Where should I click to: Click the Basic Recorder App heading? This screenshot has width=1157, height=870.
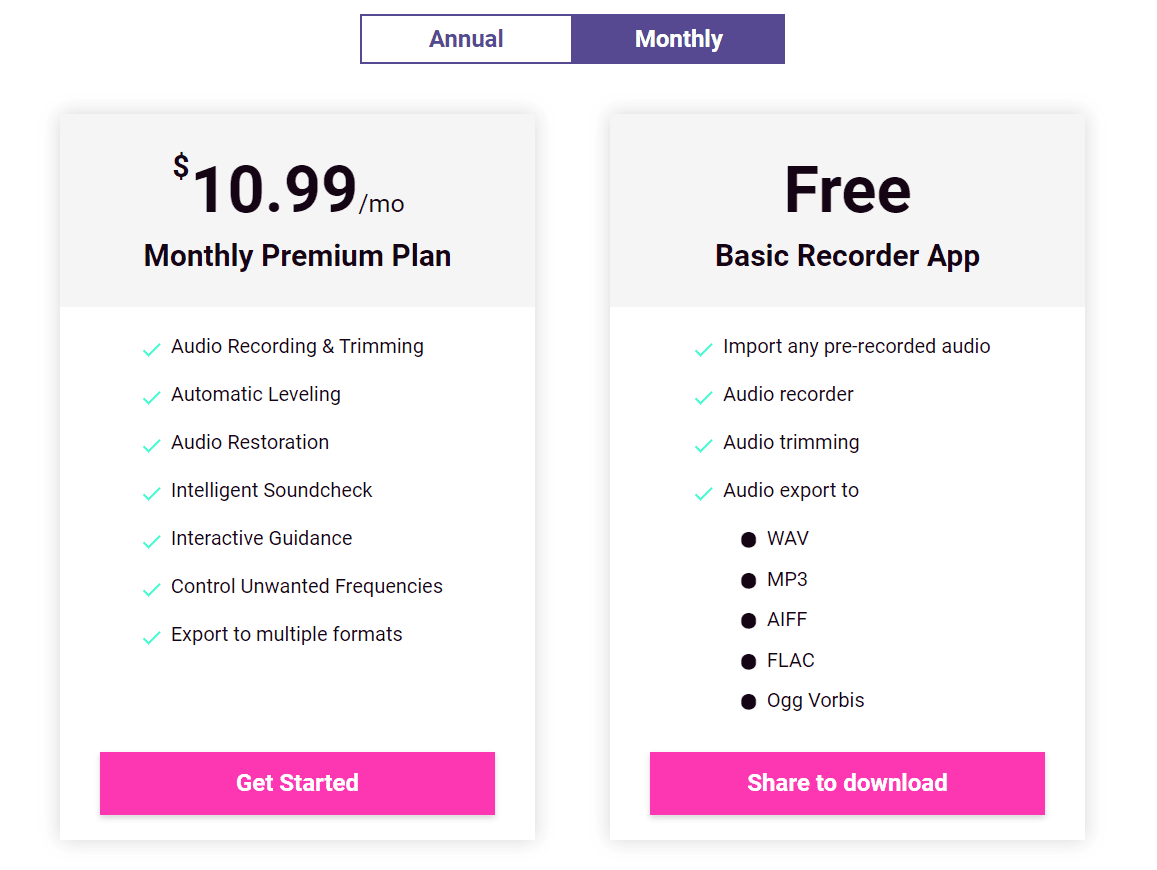pos(847,256)
